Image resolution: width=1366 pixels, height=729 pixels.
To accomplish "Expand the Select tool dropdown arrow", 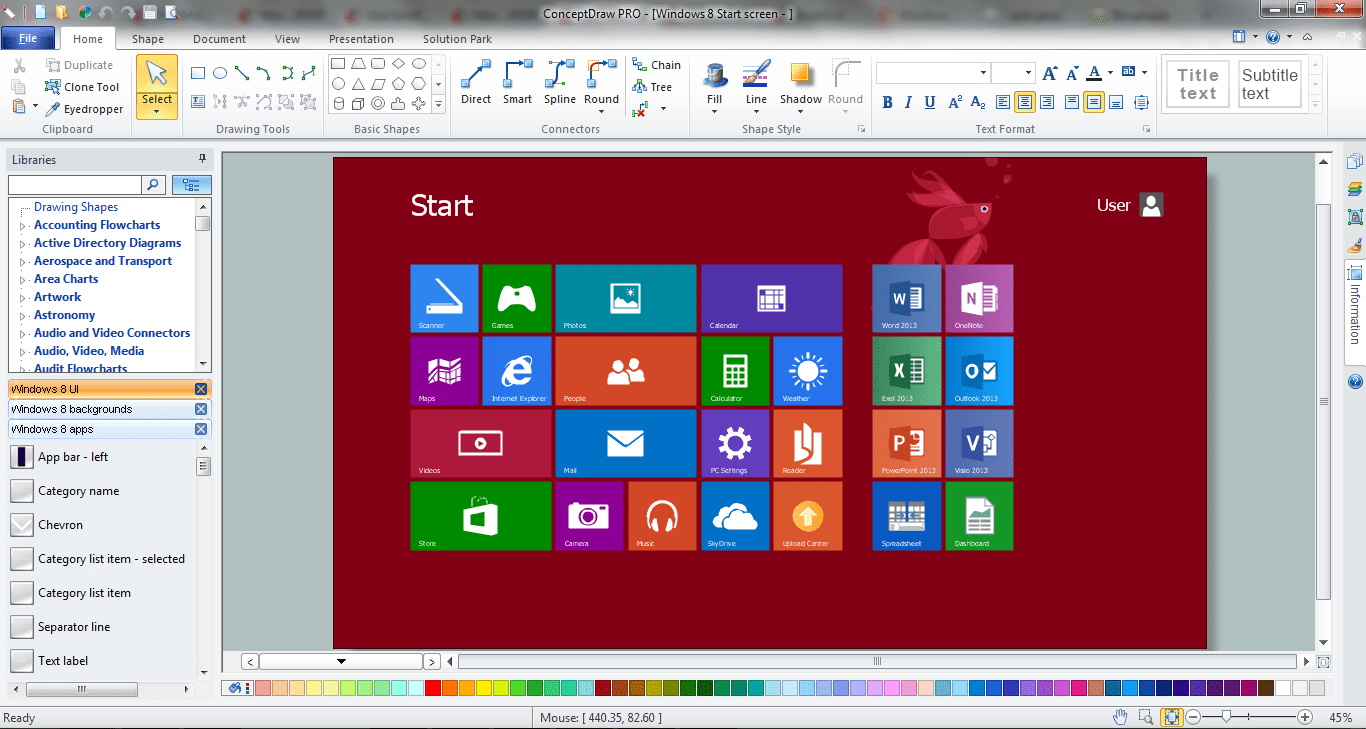I will point(157,111).
